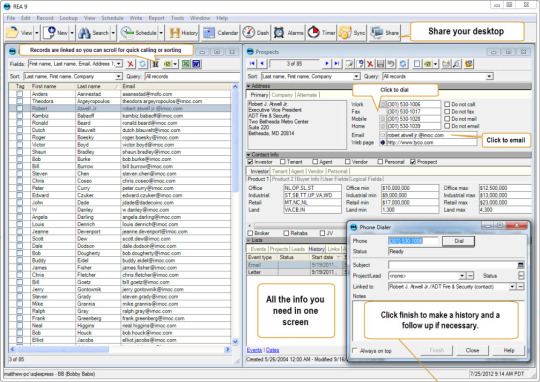Image resolution: width=540 pixels, height=382 pixels.
Task: Click the Subject field in Phone Dialer
Action: point(452,265)
